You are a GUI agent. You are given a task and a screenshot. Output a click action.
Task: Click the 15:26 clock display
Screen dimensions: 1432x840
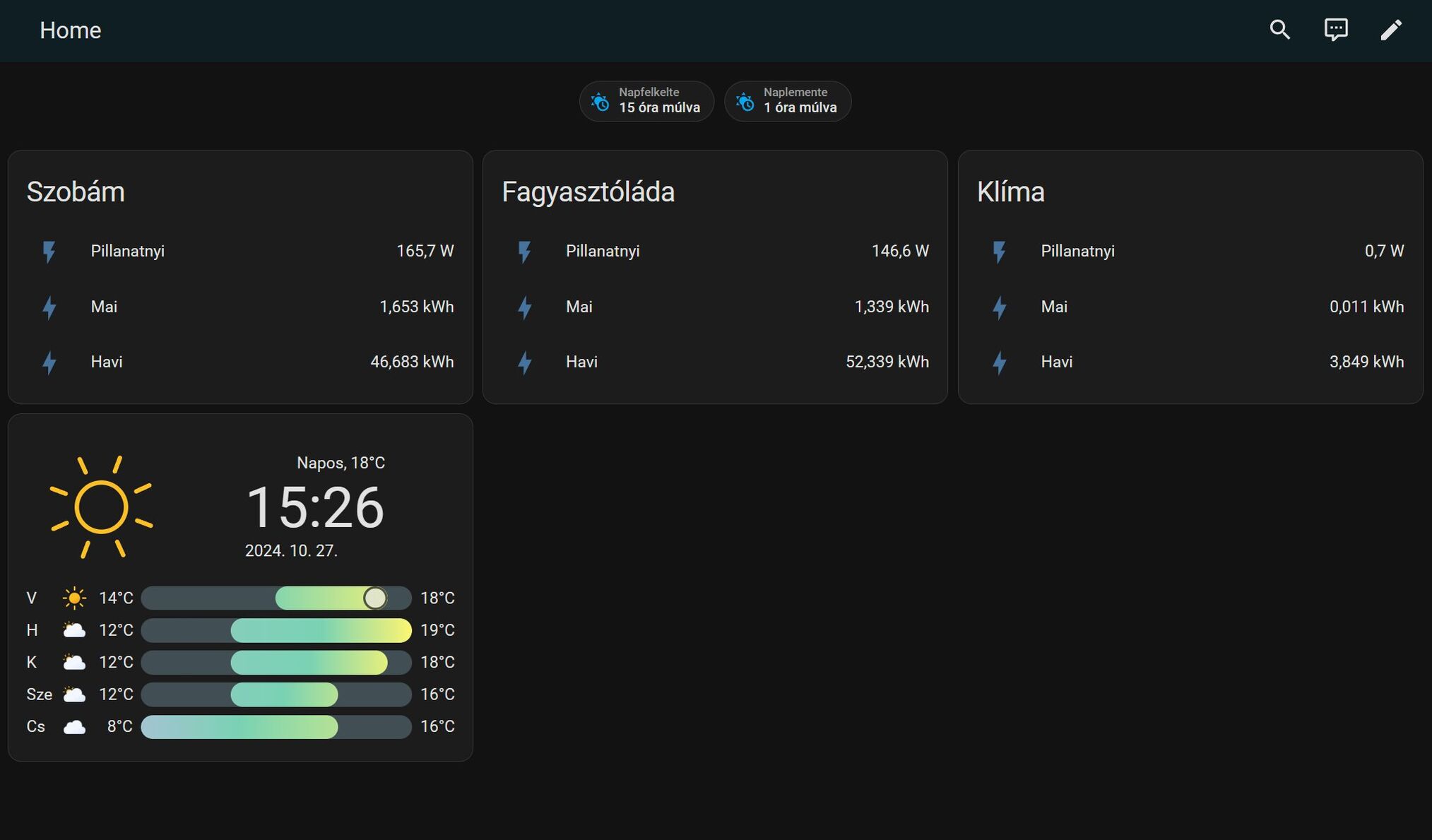314,507
